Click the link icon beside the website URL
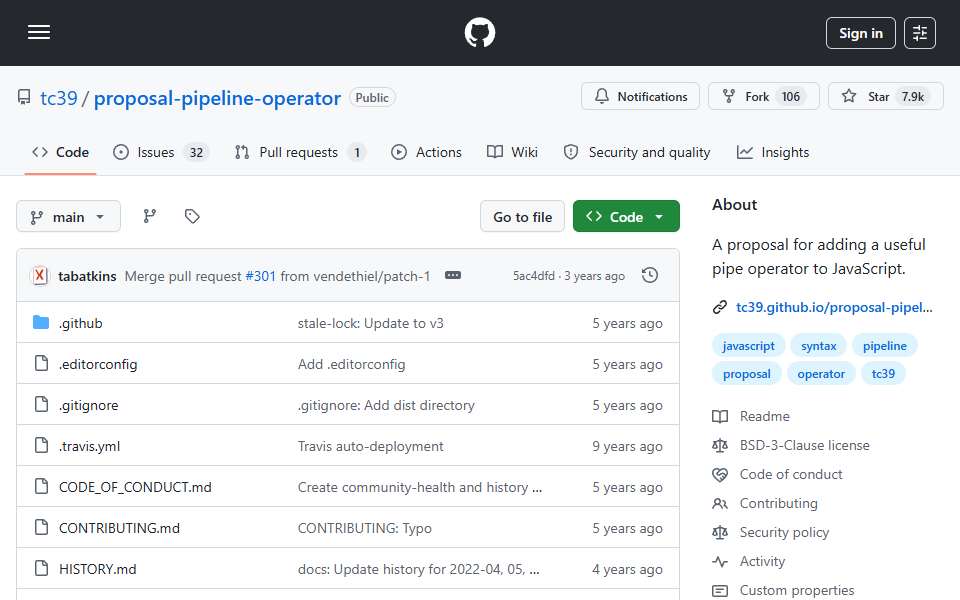Image resolution: width=960 pixels, height=600 pixels. coord(720,307)
